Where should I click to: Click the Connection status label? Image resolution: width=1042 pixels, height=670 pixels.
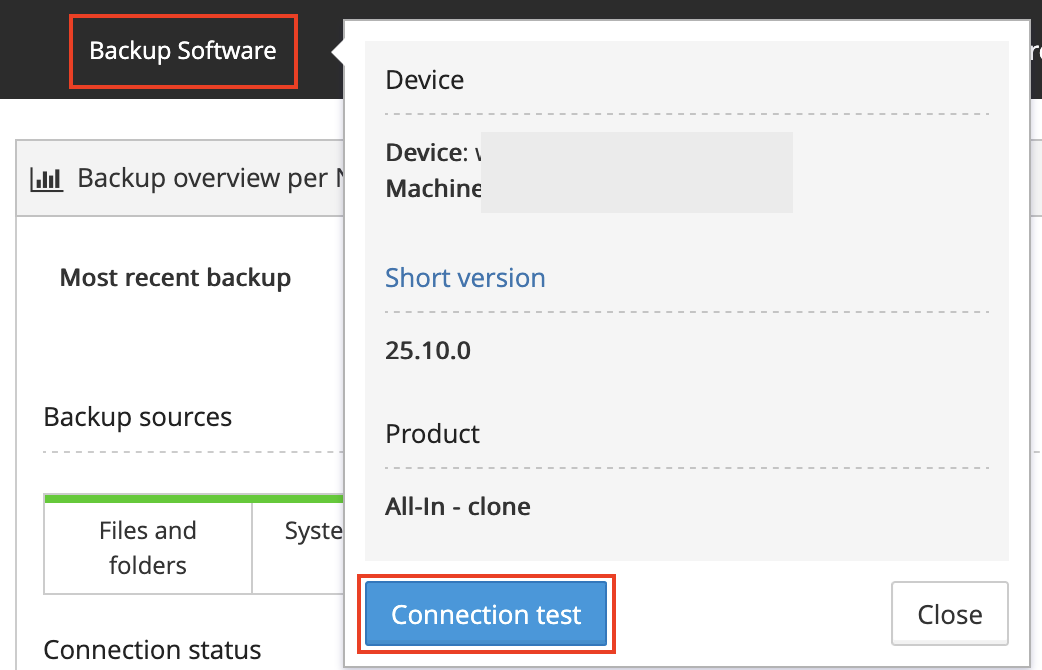pyautogui.click(x=152, y=649)
